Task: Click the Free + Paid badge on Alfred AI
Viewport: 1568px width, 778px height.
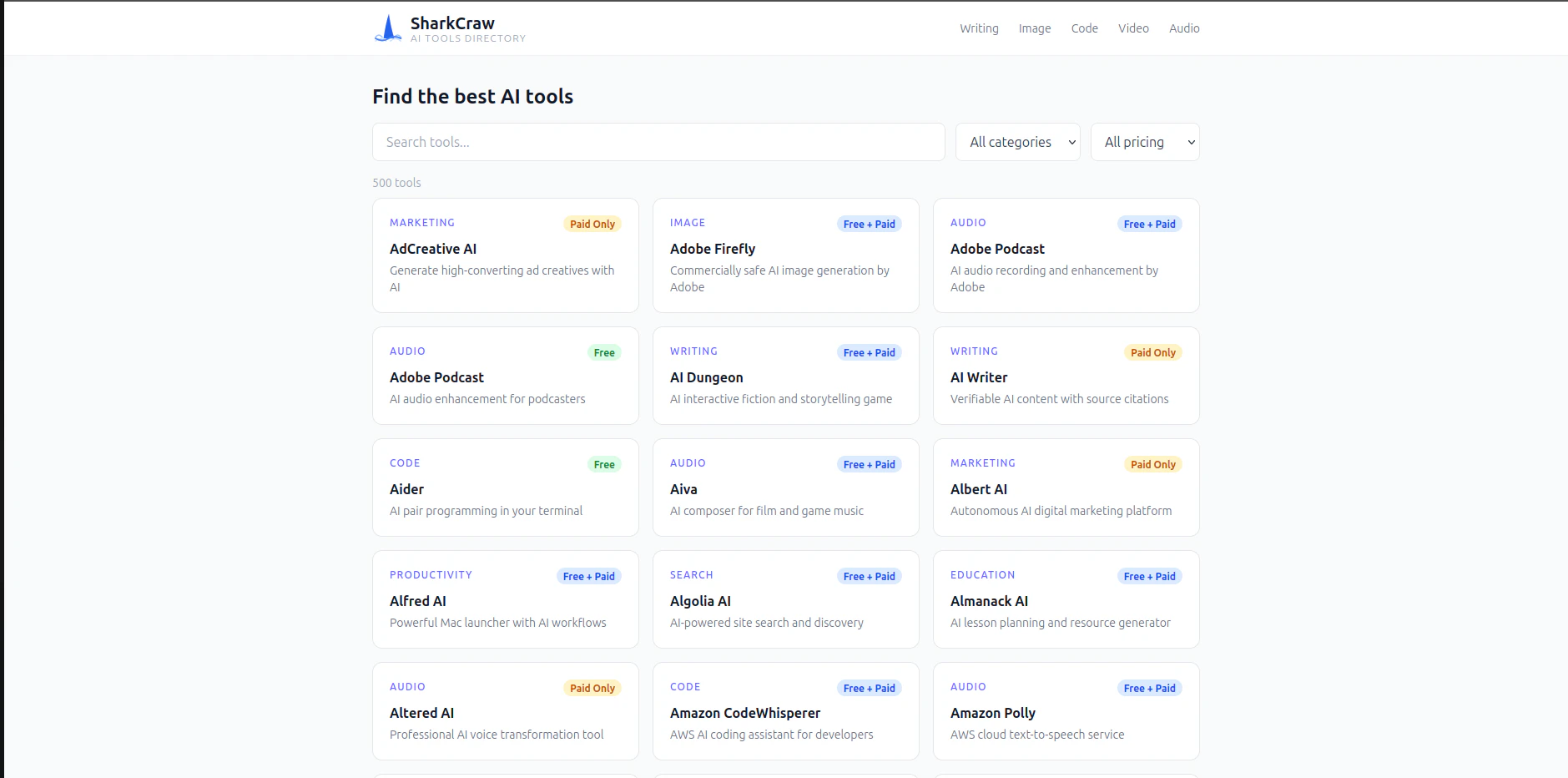Action: 588,576
